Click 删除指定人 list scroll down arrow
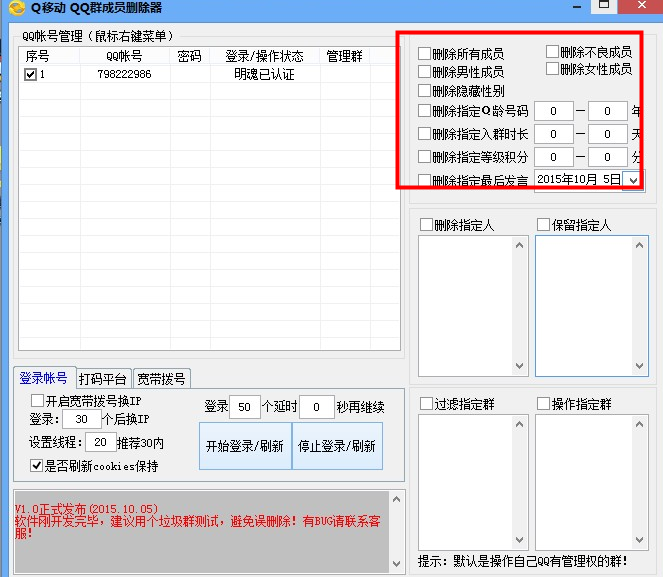Image resolution: width=663 pixels, height=577 pixels. 520,366
